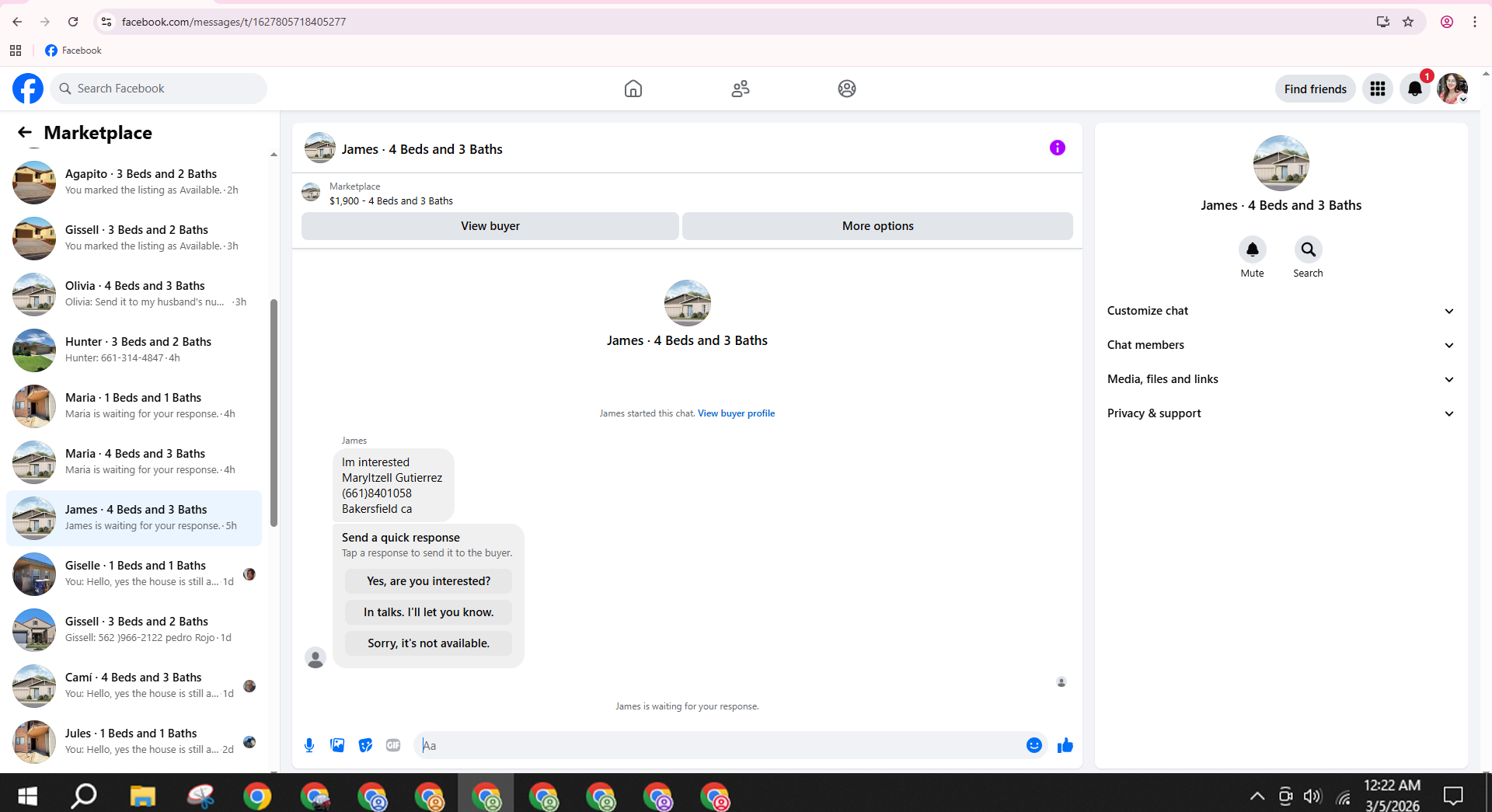Reload the page in browser
The width and height of the screenshot is (1492, 812).
click(x=73, y=22)
